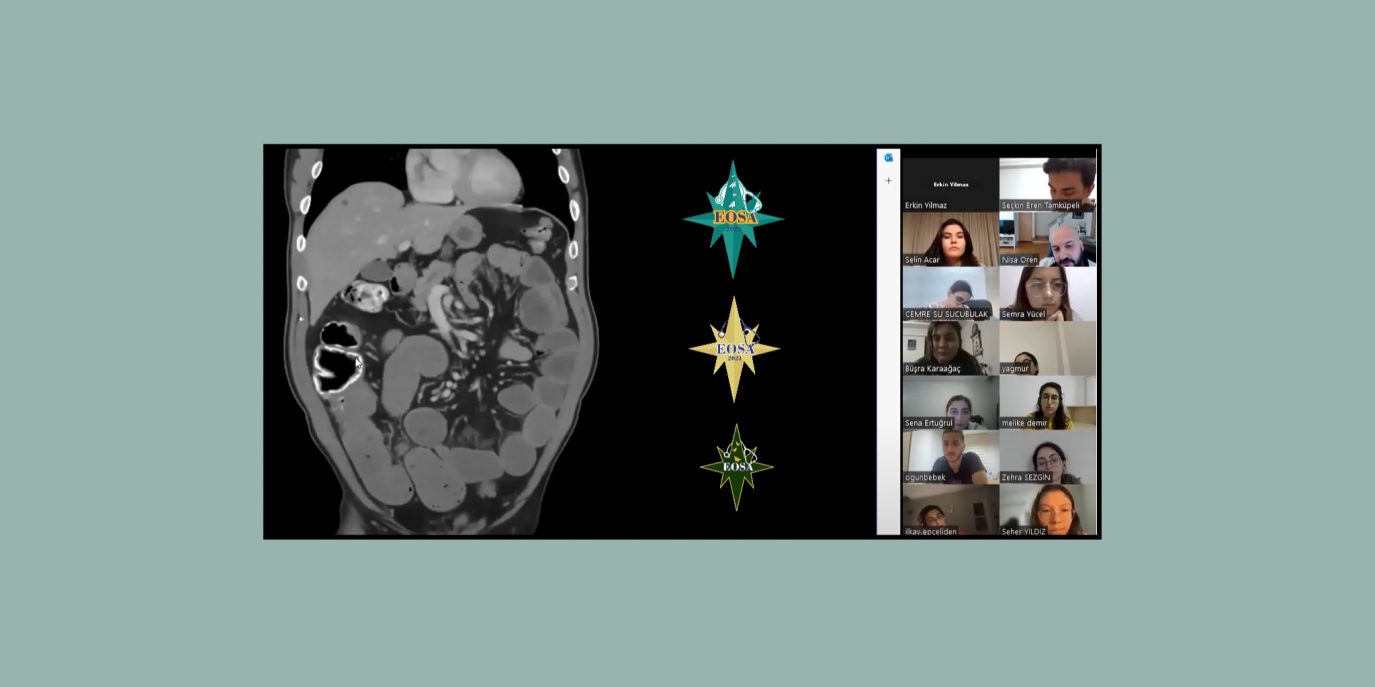Click the plus icon in the sidebar

[x=888, y=181]
